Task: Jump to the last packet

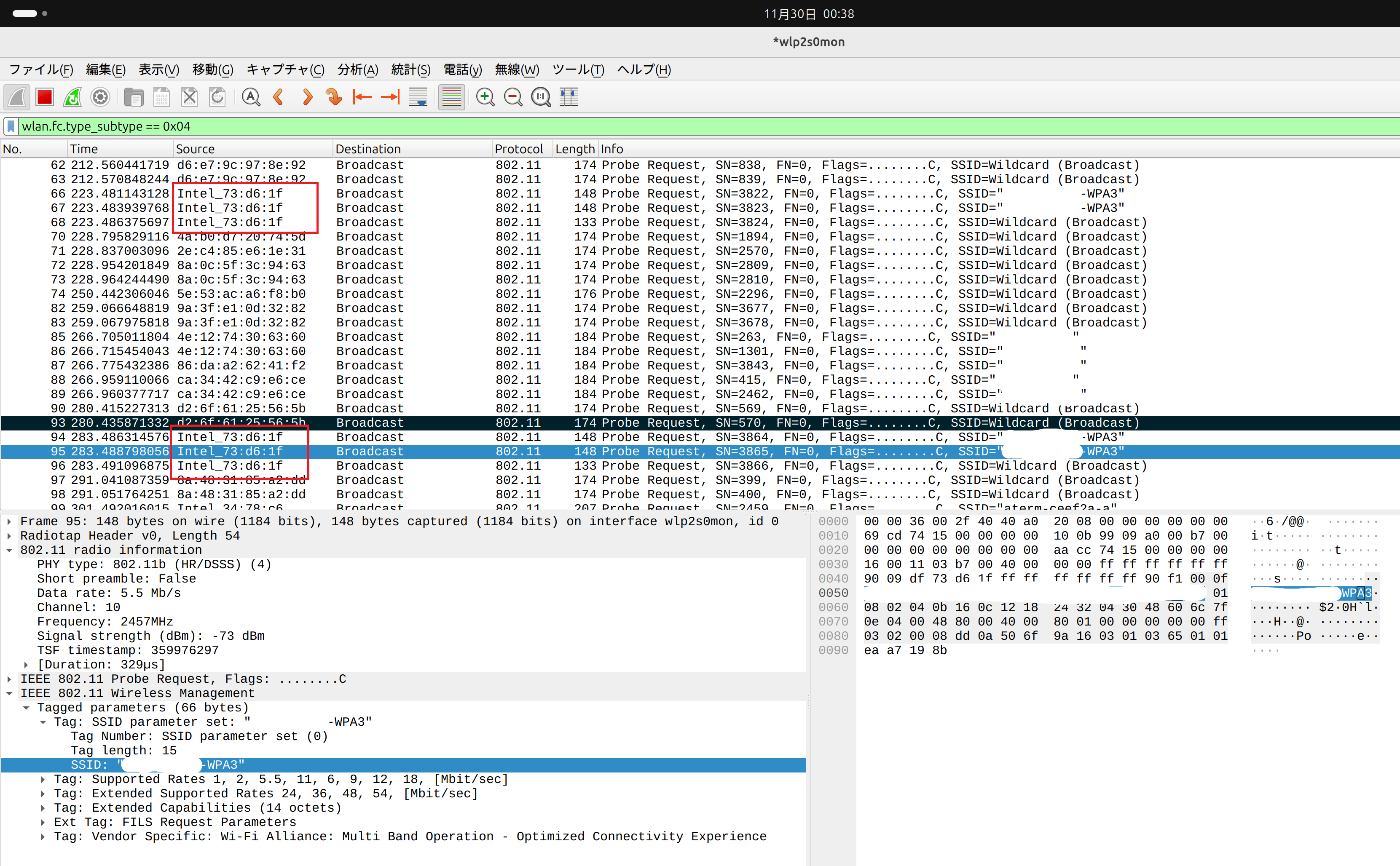Action: tap(391, 97)
